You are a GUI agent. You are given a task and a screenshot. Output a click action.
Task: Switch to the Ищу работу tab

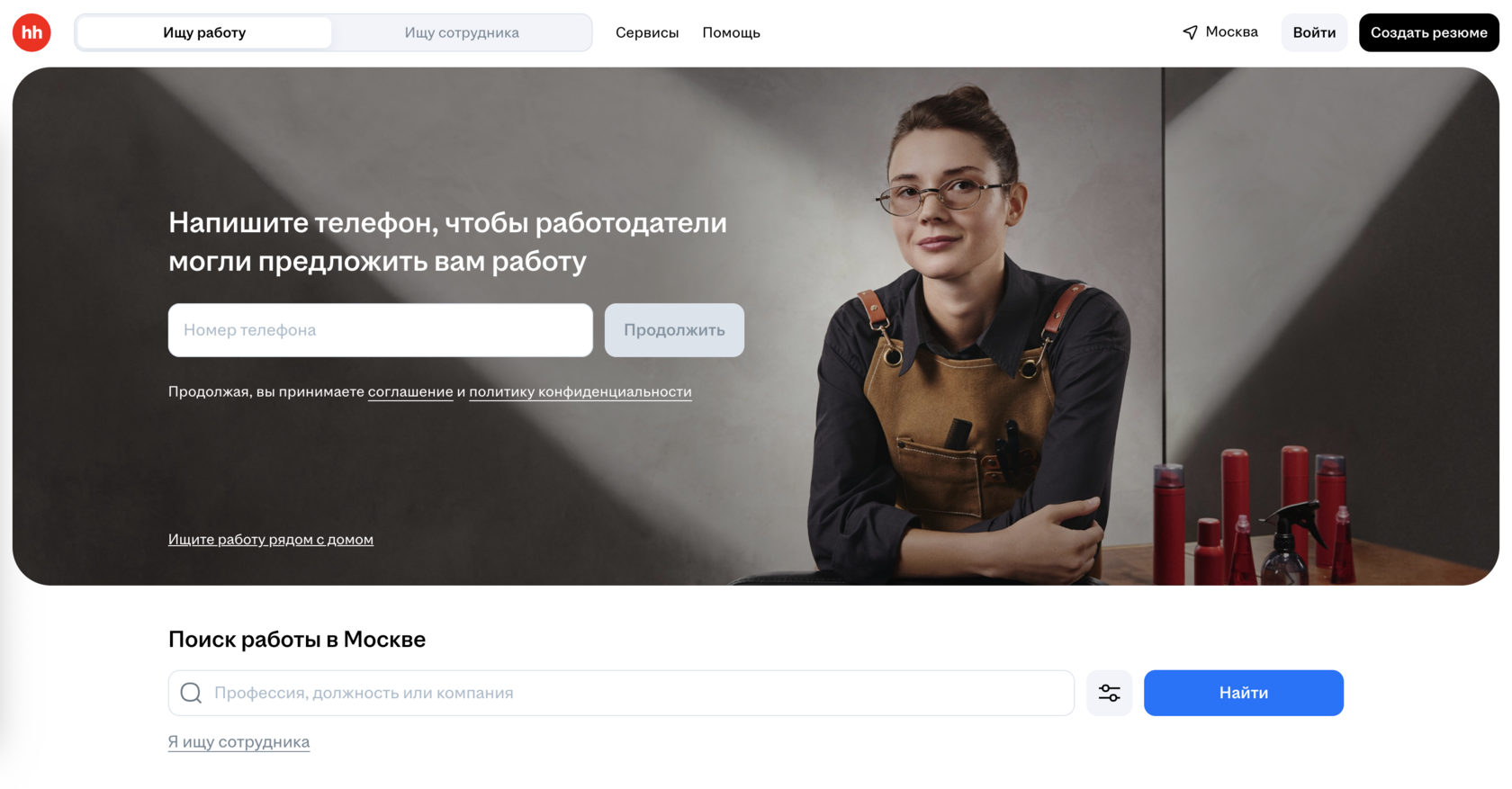[204, 32]
